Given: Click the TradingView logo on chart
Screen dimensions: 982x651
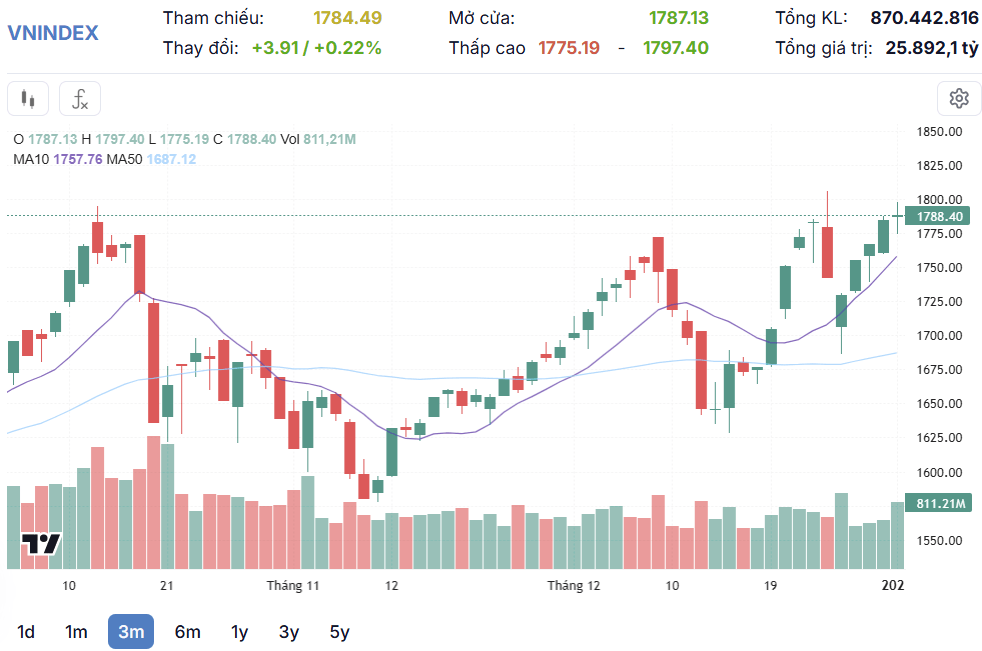Looking at the screenshot, I should [41, 544].
